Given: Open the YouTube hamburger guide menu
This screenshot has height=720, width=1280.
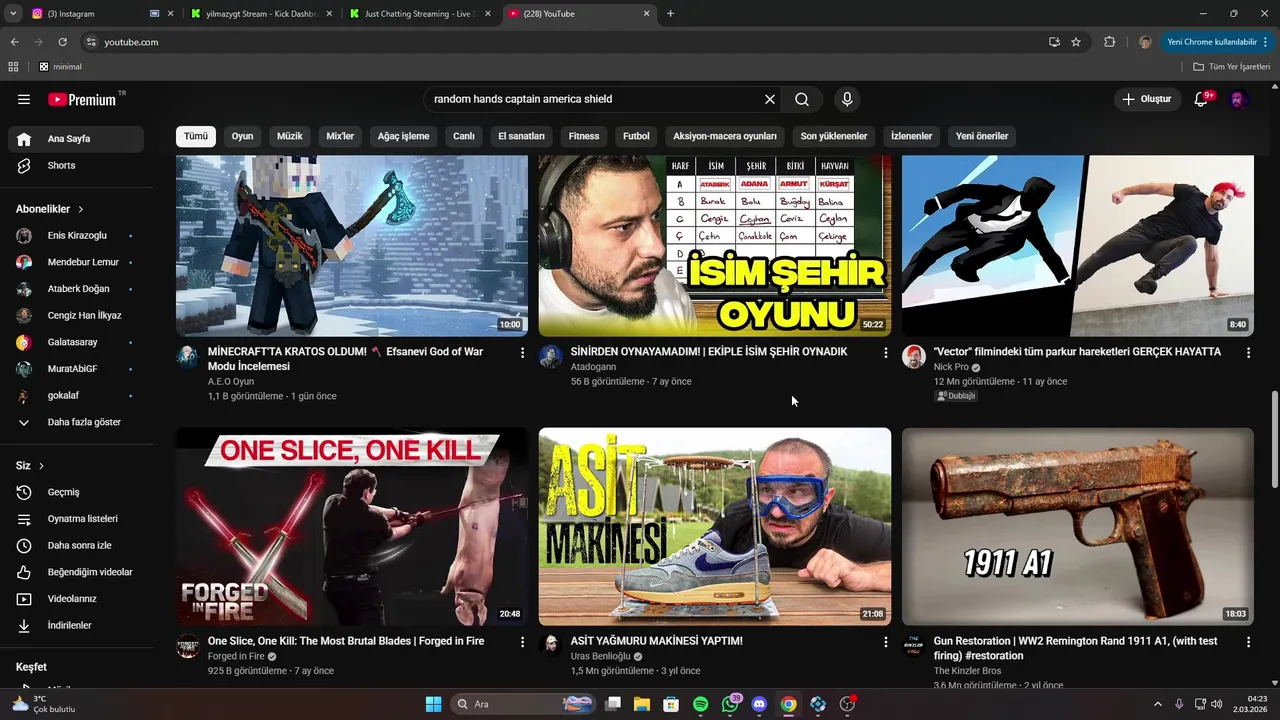Looking at the screenshot, I should tap(24, 99).
